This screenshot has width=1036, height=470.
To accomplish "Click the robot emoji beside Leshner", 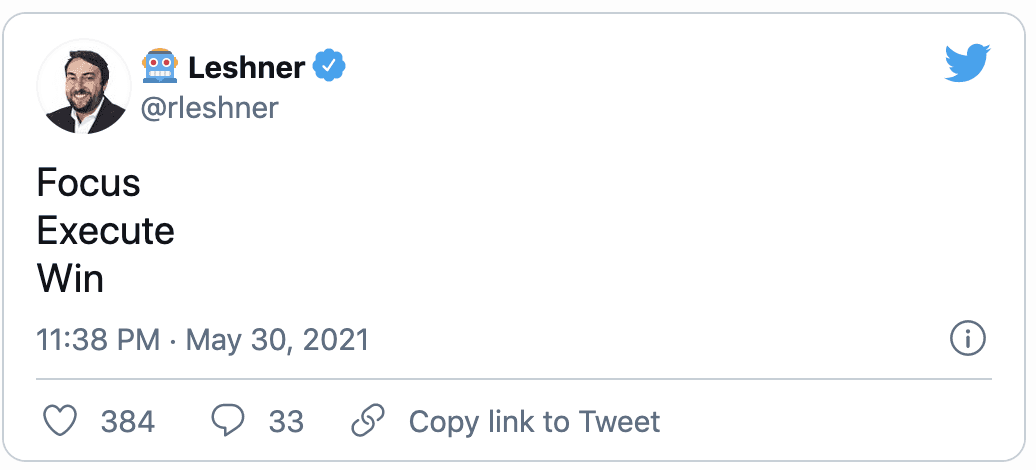I will [160, 66].
